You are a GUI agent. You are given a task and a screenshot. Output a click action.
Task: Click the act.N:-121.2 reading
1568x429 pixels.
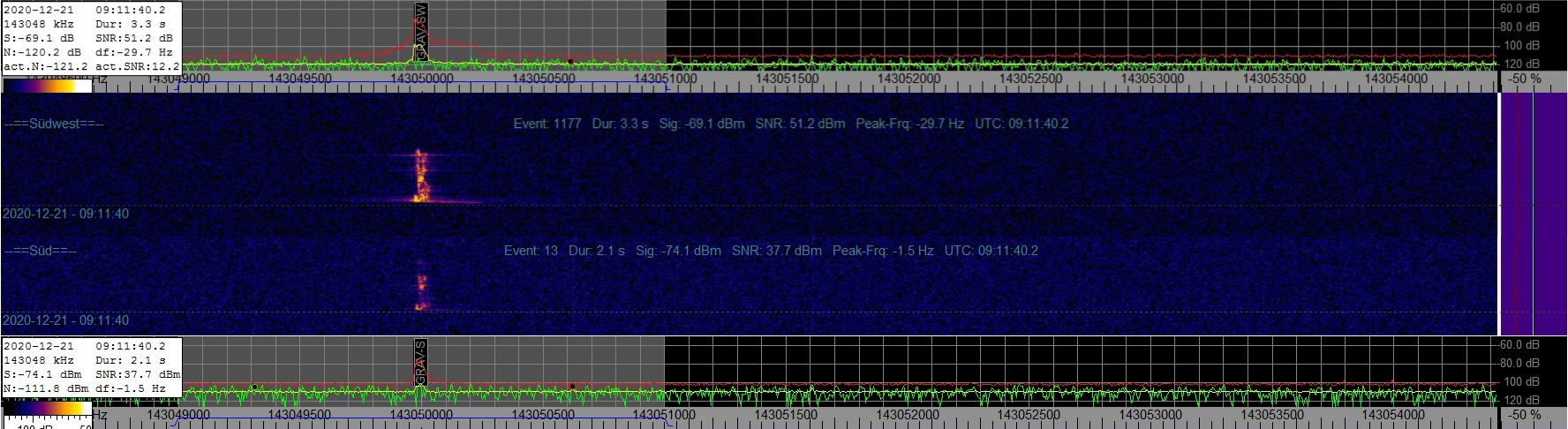[46, 67]
